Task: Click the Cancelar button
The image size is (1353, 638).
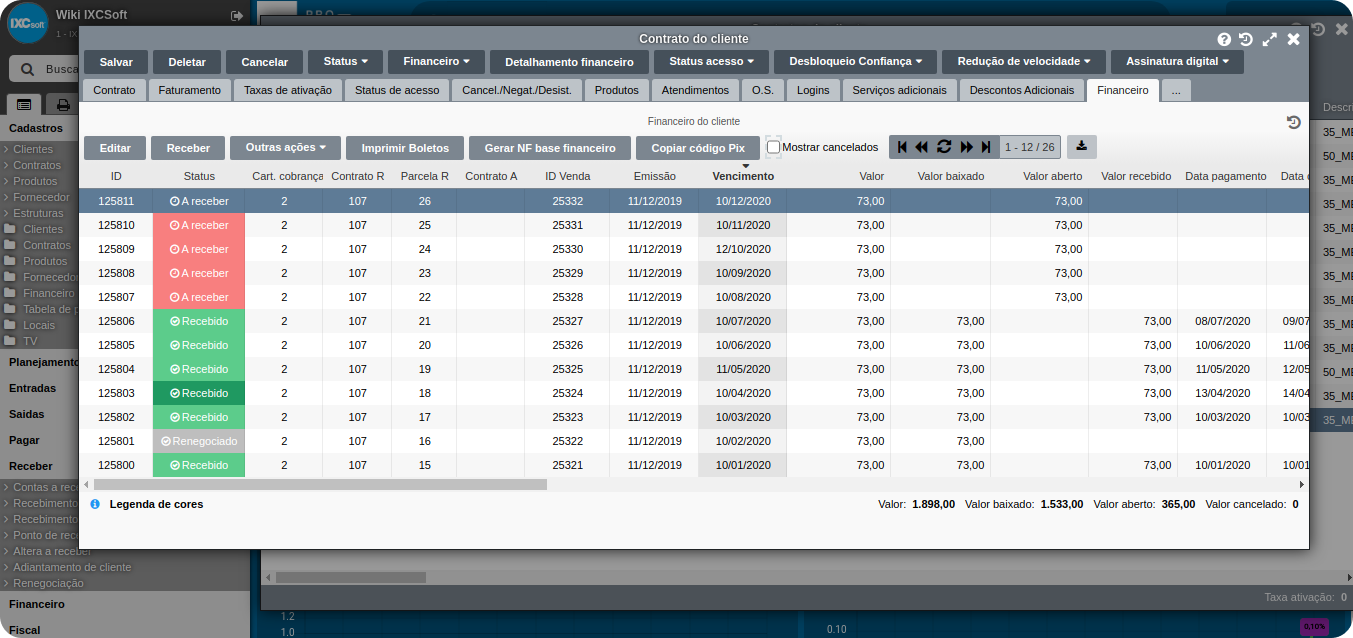Action: click(x=265, y=62)
